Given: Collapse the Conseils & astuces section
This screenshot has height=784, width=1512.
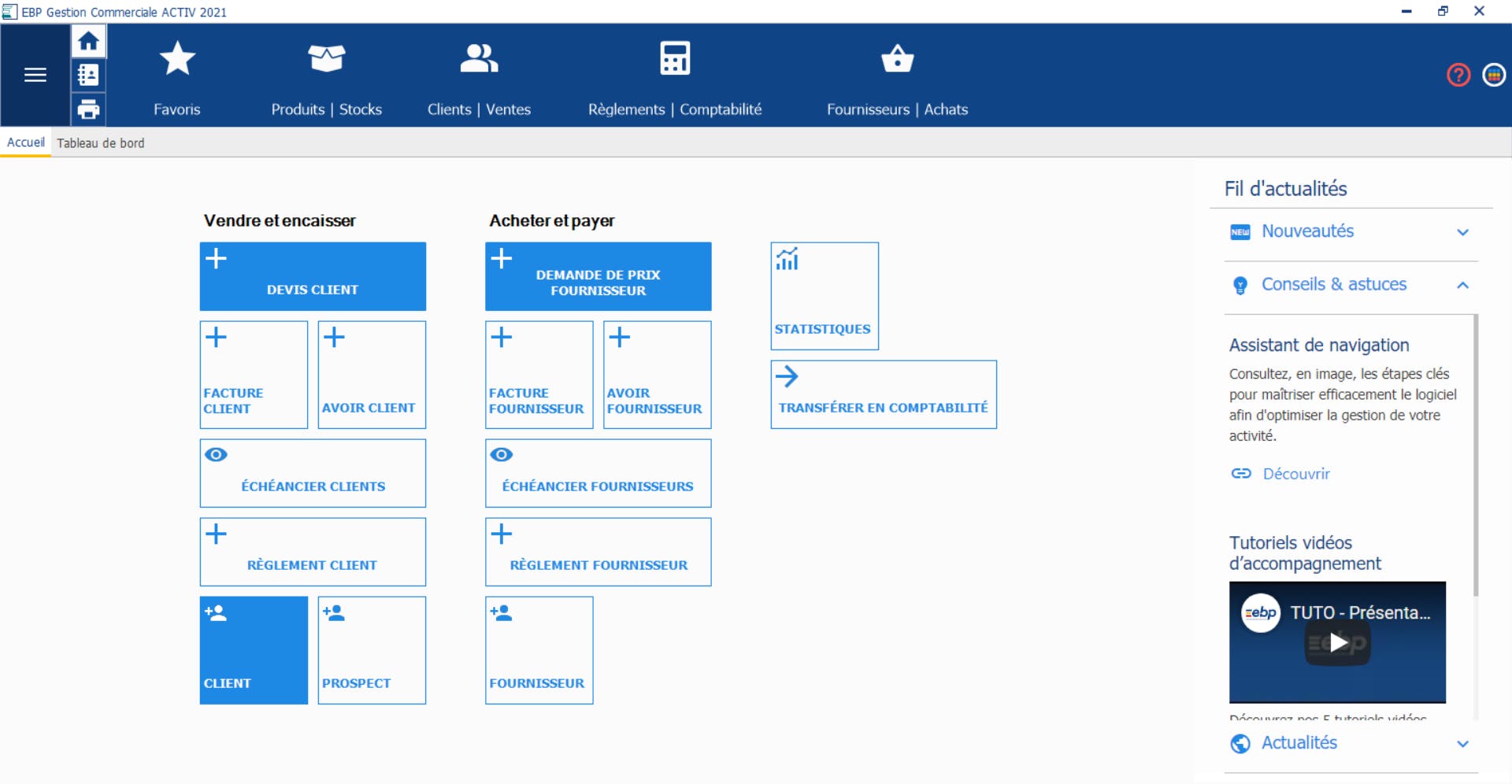Looking at the screenshot, I should 1351,285.
